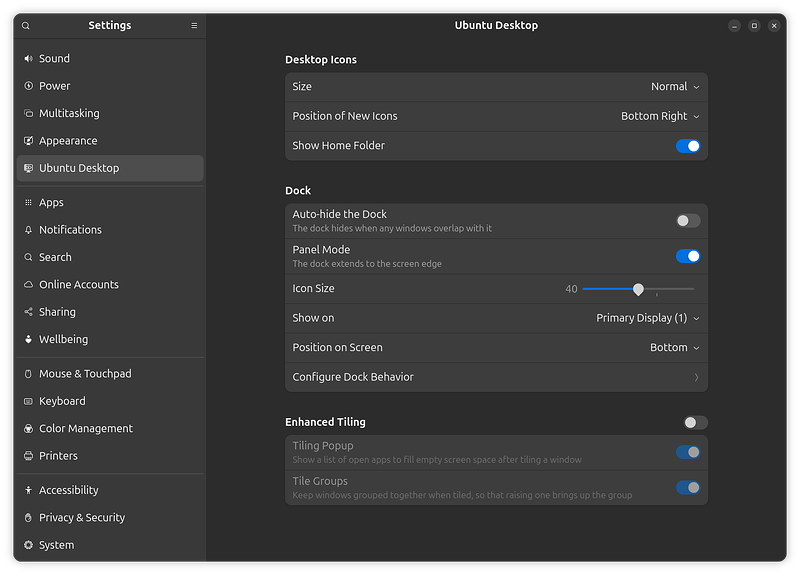800x575 pixels.
Task: Select Multitasking in the sidebar
Action: point(110,113)
